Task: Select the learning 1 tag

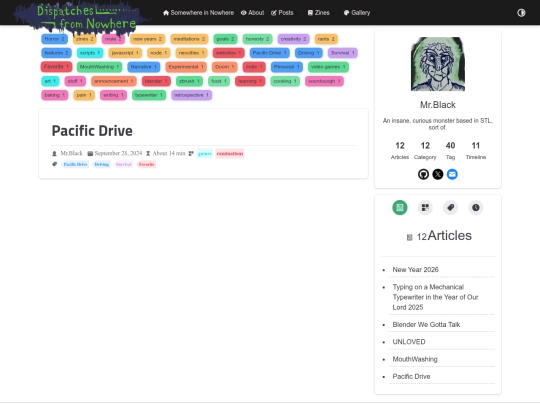Action: [250, 81]
